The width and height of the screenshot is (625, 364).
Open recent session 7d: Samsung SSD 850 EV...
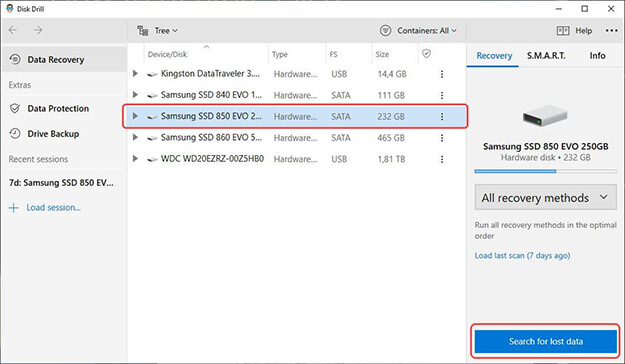point(61,183)
